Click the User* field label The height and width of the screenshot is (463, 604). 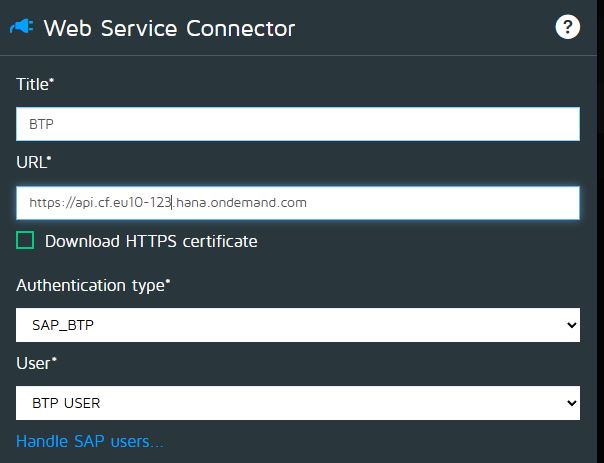[36, 363]
